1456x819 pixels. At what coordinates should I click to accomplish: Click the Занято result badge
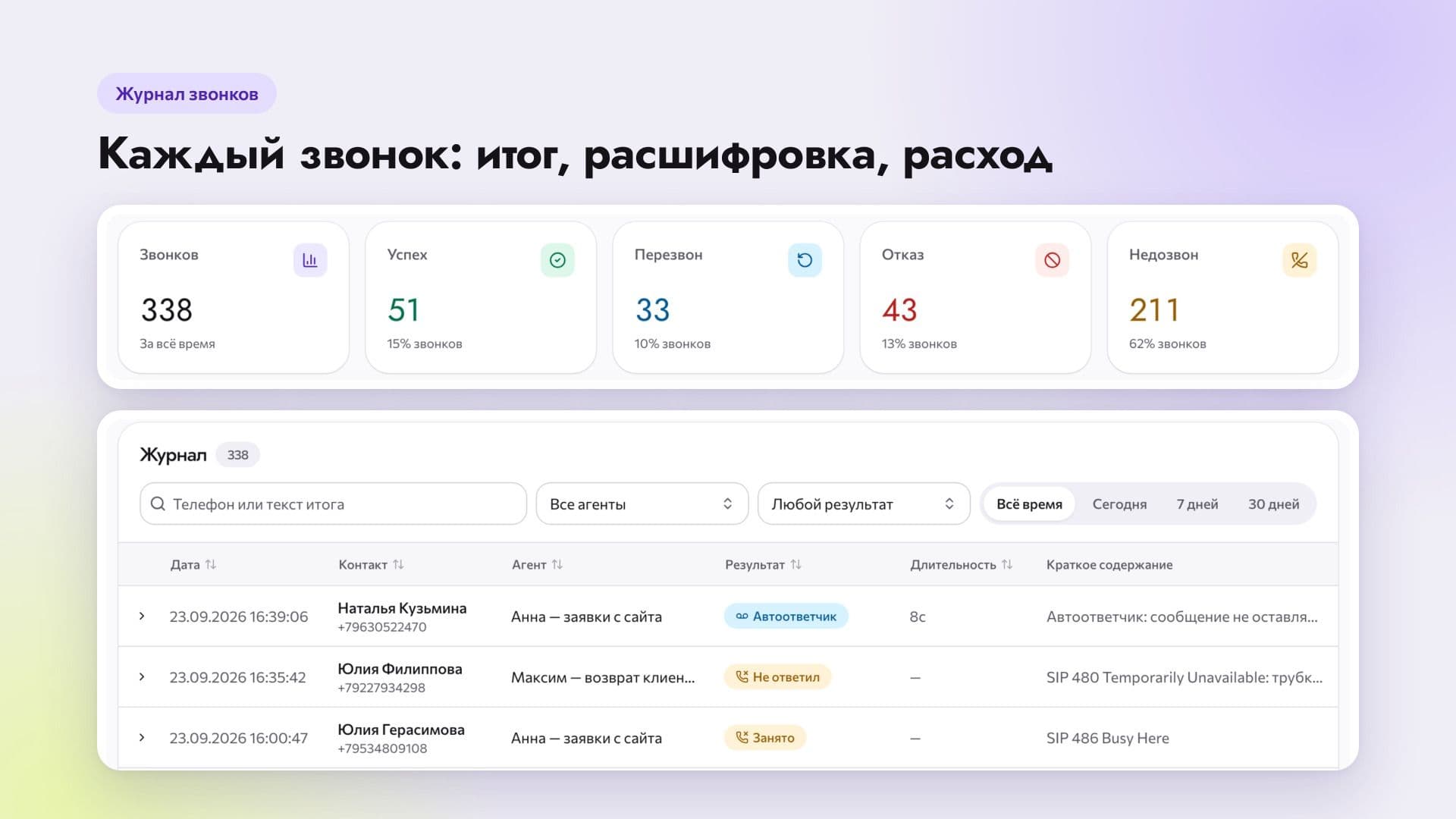[x=764, y=737]
